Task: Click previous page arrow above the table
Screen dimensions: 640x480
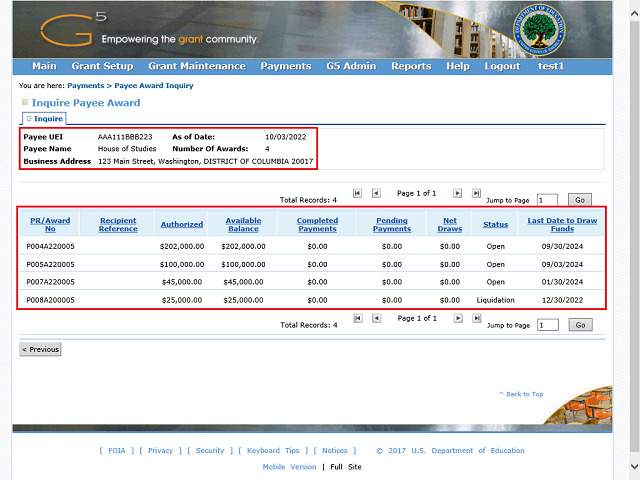Action: point(376,193)
